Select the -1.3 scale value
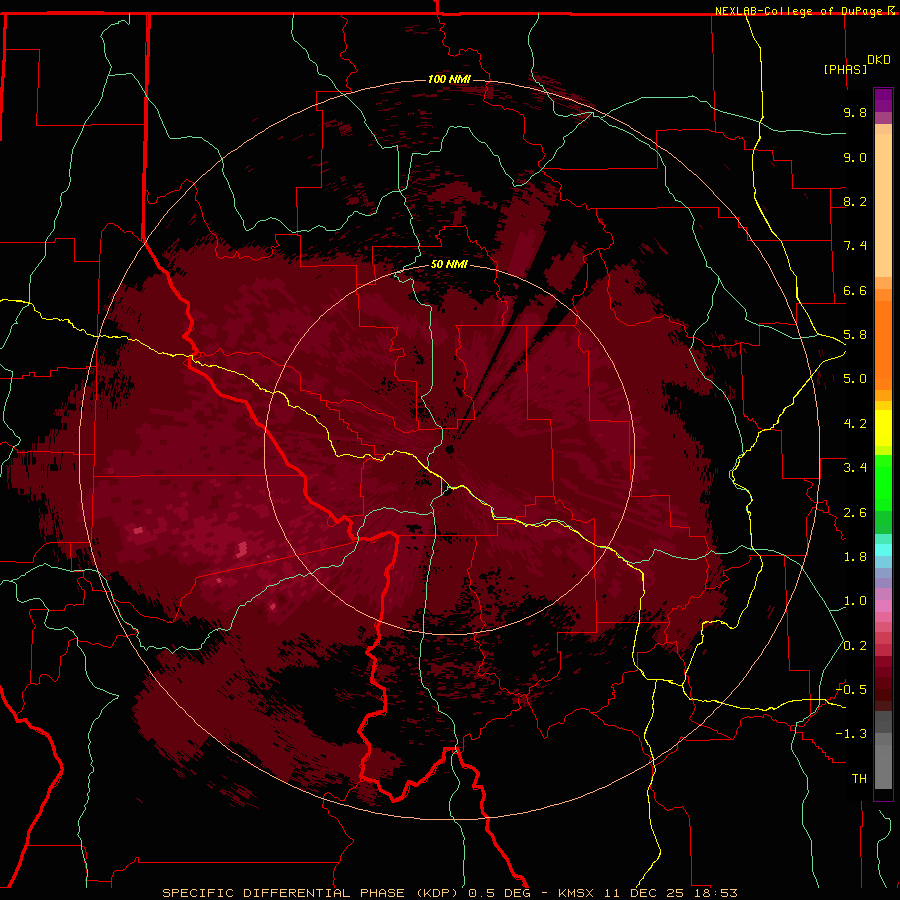 [852, 734]
